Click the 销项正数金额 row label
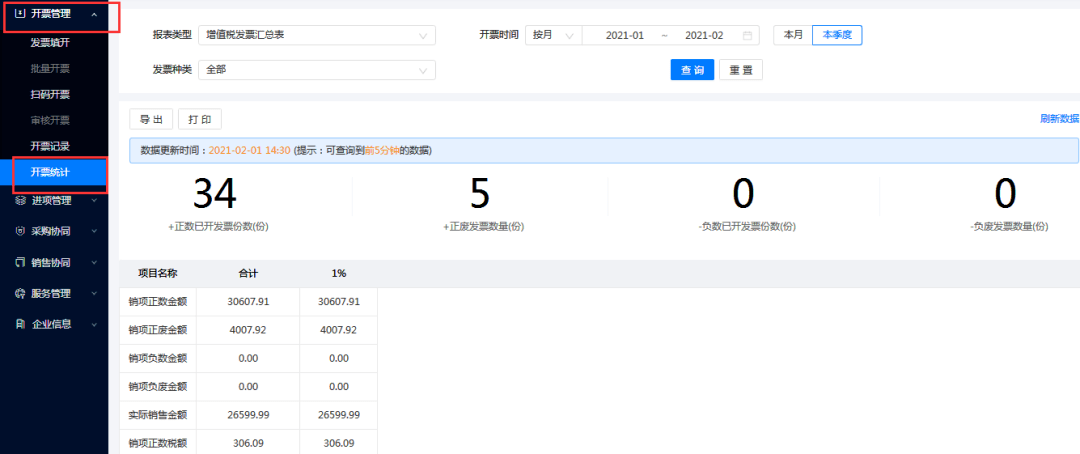The height and width of the screenshot is (454, 1080). 158,302
